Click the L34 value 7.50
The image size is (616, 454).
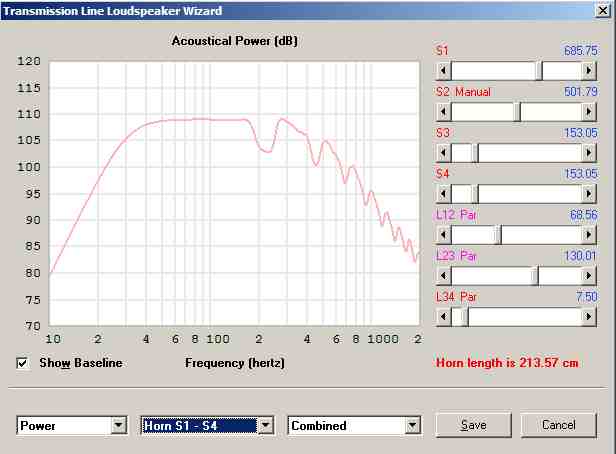(587, 297)
